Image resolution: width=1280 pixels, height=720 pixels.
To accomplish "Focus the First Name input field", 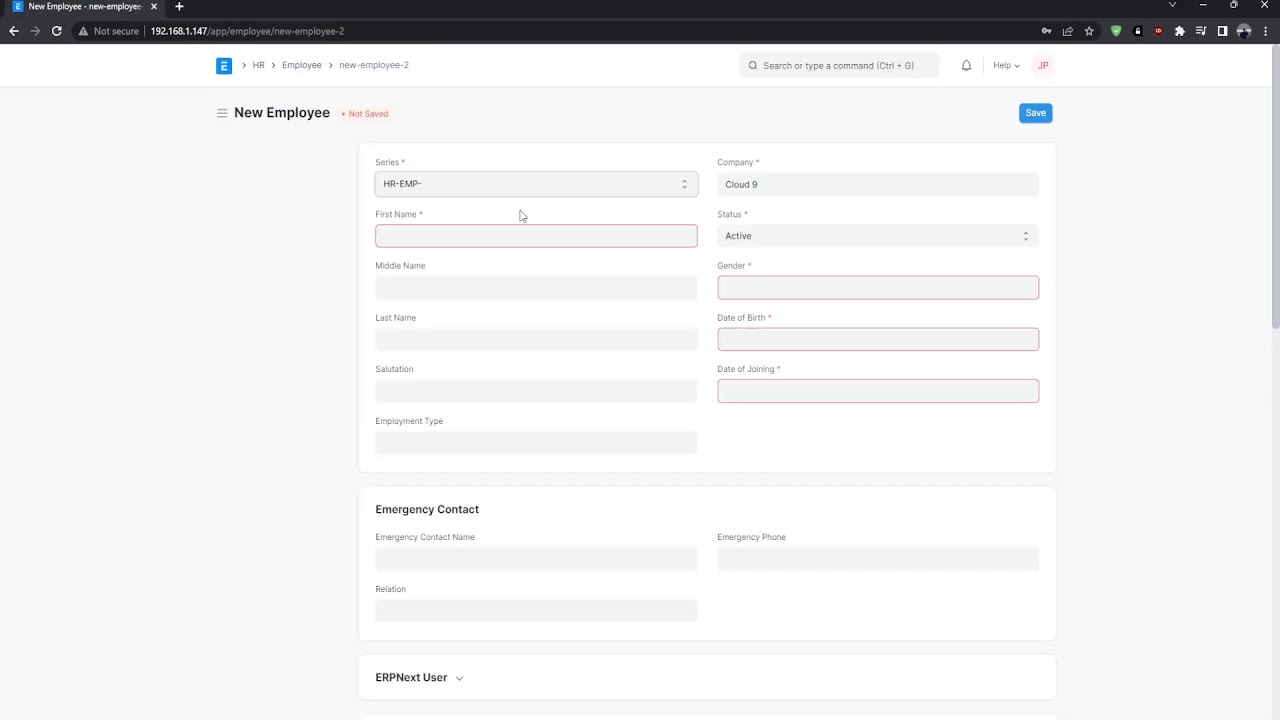I will click(x=536, y=236).
